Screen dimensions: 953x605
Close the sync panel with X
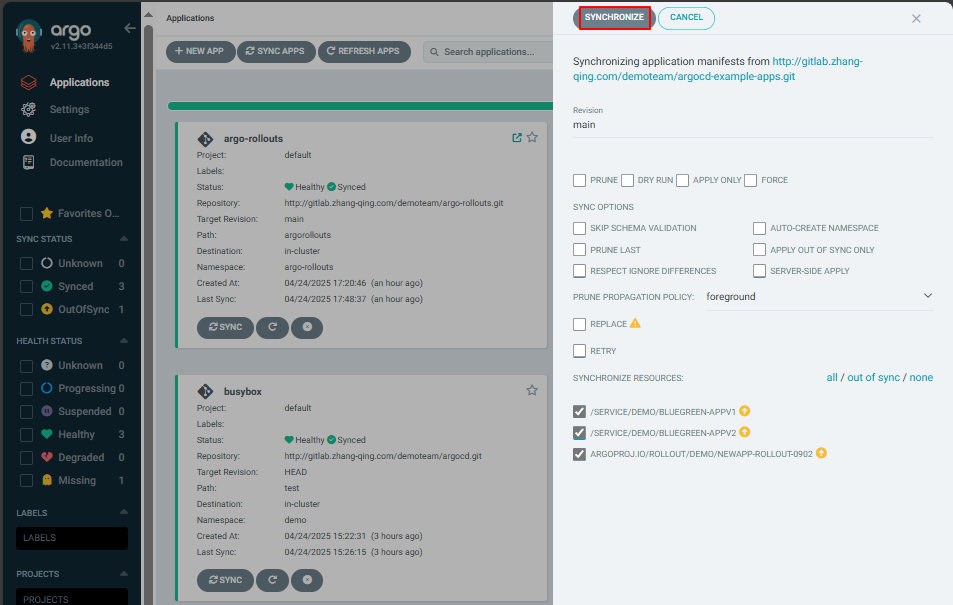coord(916,19)
